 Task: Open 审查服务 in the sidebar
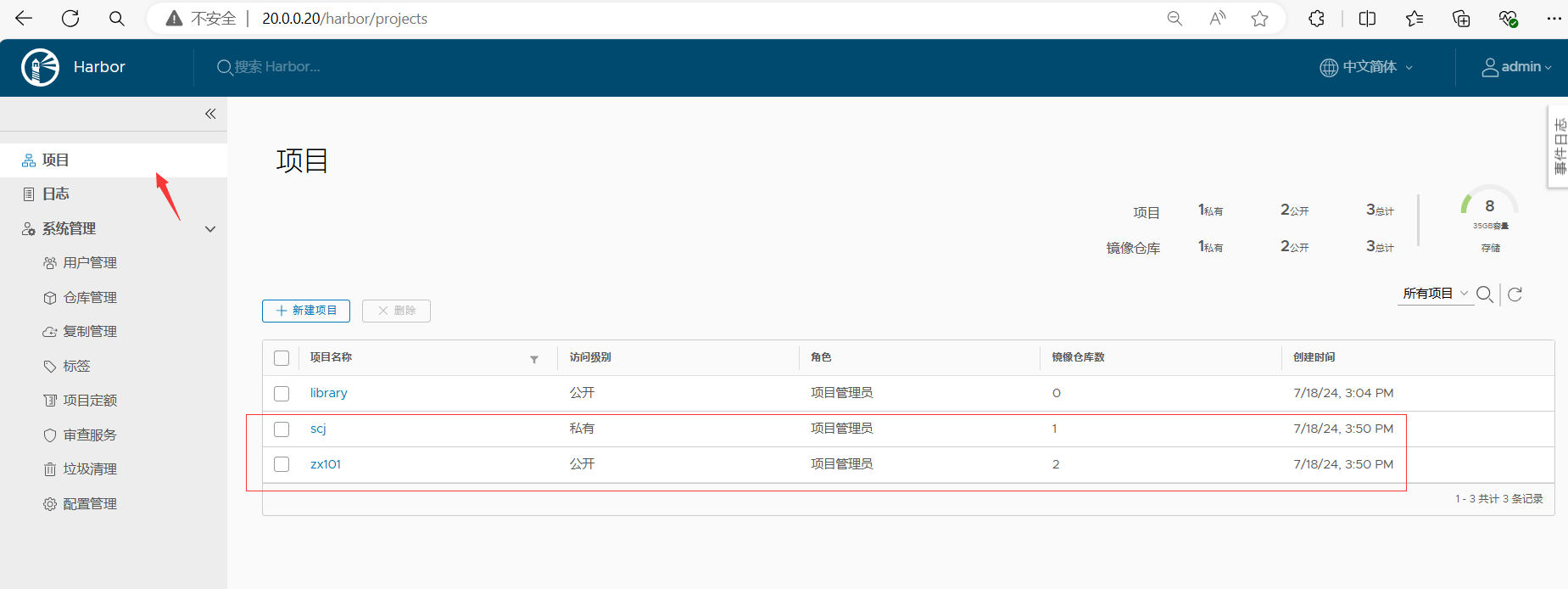90,435
